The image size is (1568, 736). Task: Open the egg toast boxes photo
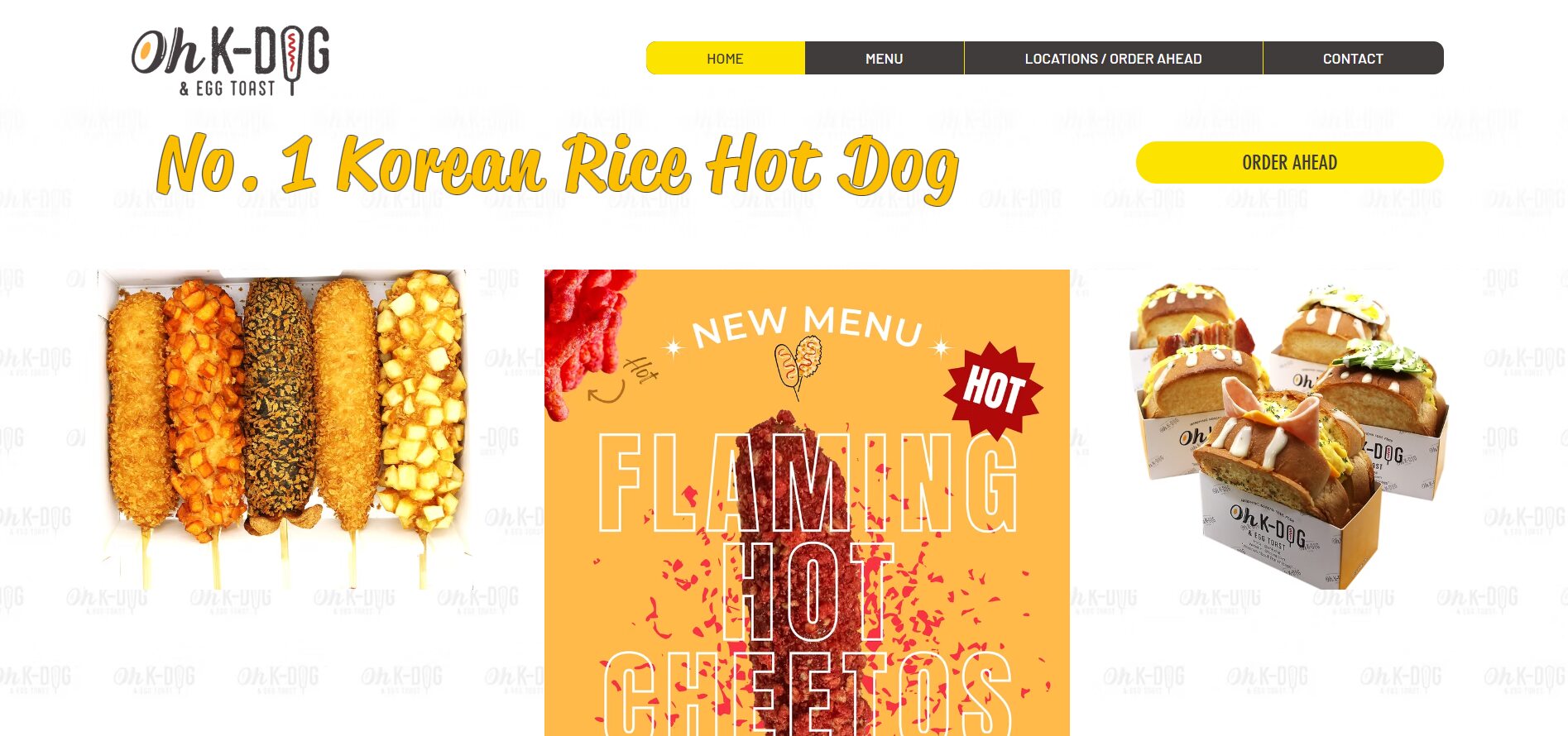(x=1288, y=434)
